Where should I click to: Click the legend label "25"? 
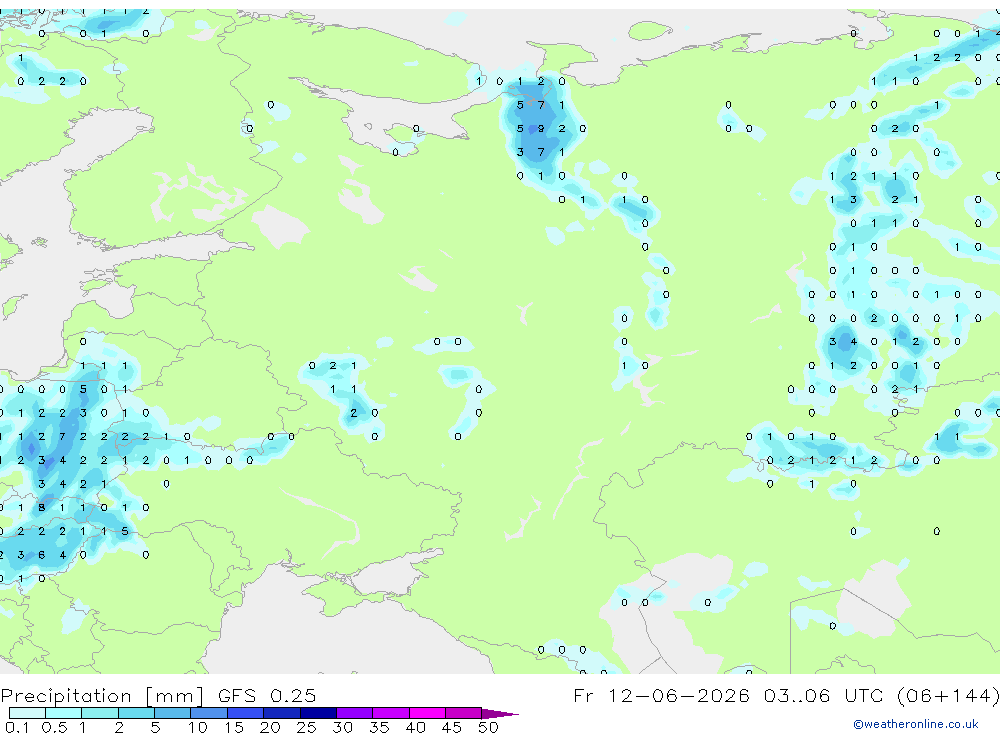point(306,727)
